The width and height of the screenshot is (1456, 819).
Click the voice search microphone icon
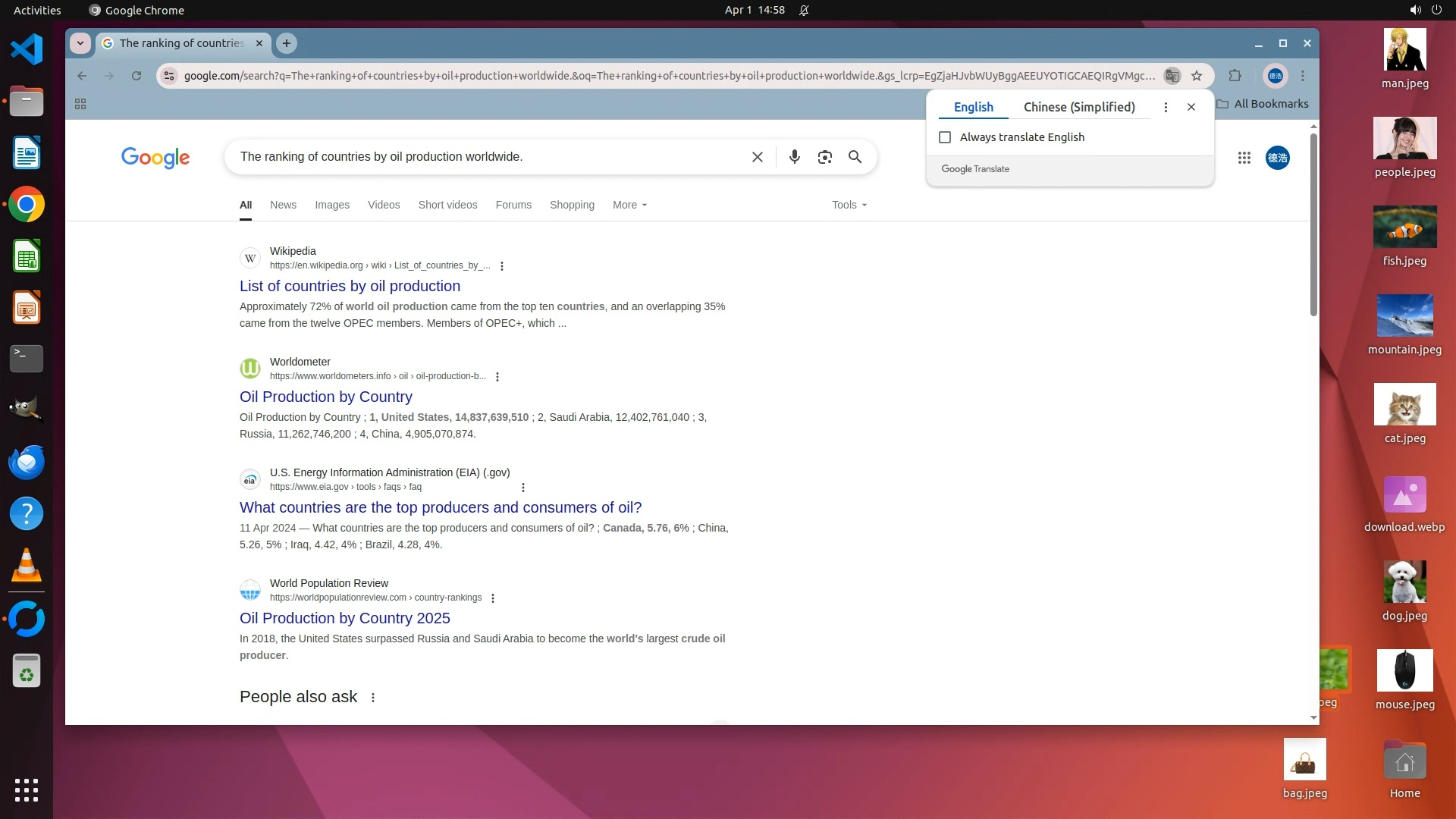point(794,157)
